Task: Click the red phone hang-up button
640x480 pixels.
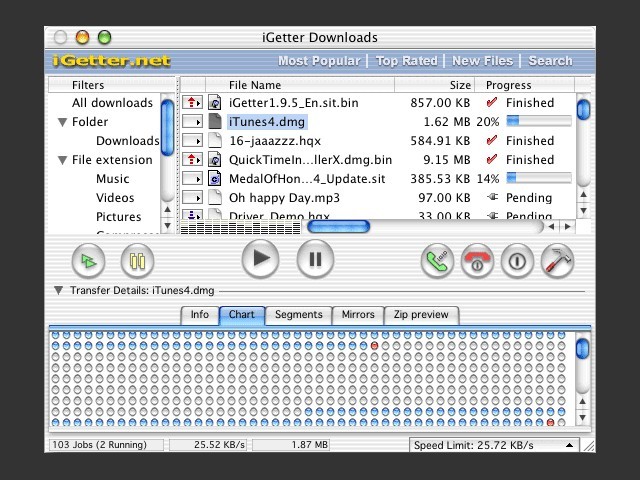Action: tap(477, 261)
